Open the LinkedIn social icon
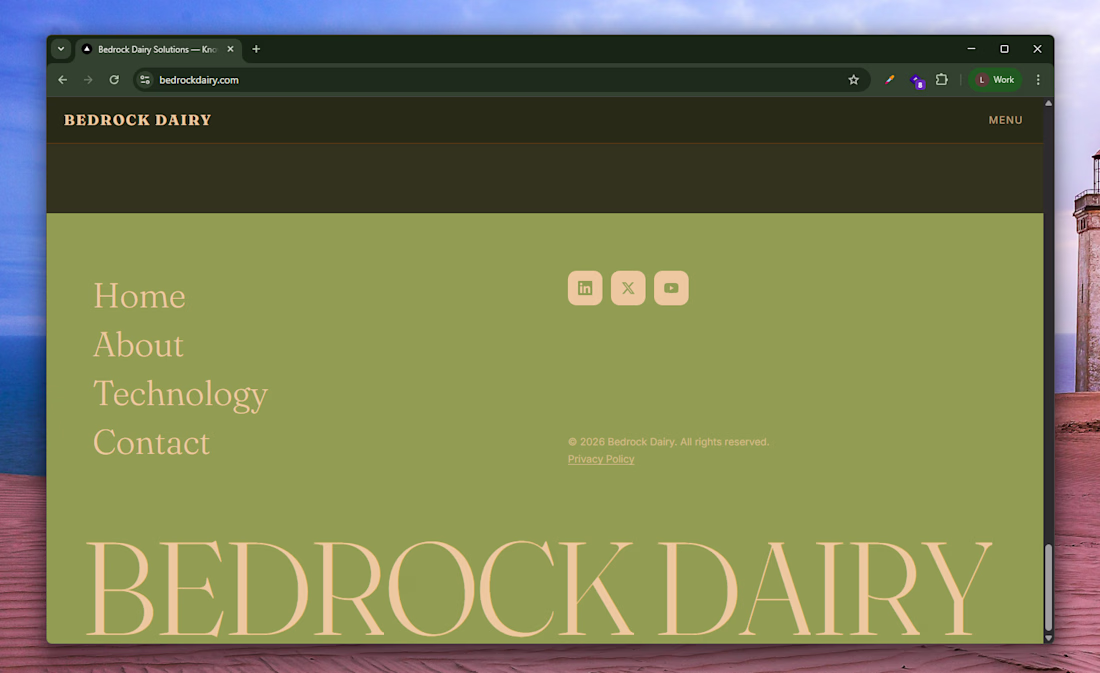This screenshot has height=673, width=1100. (x=584, y=288)
